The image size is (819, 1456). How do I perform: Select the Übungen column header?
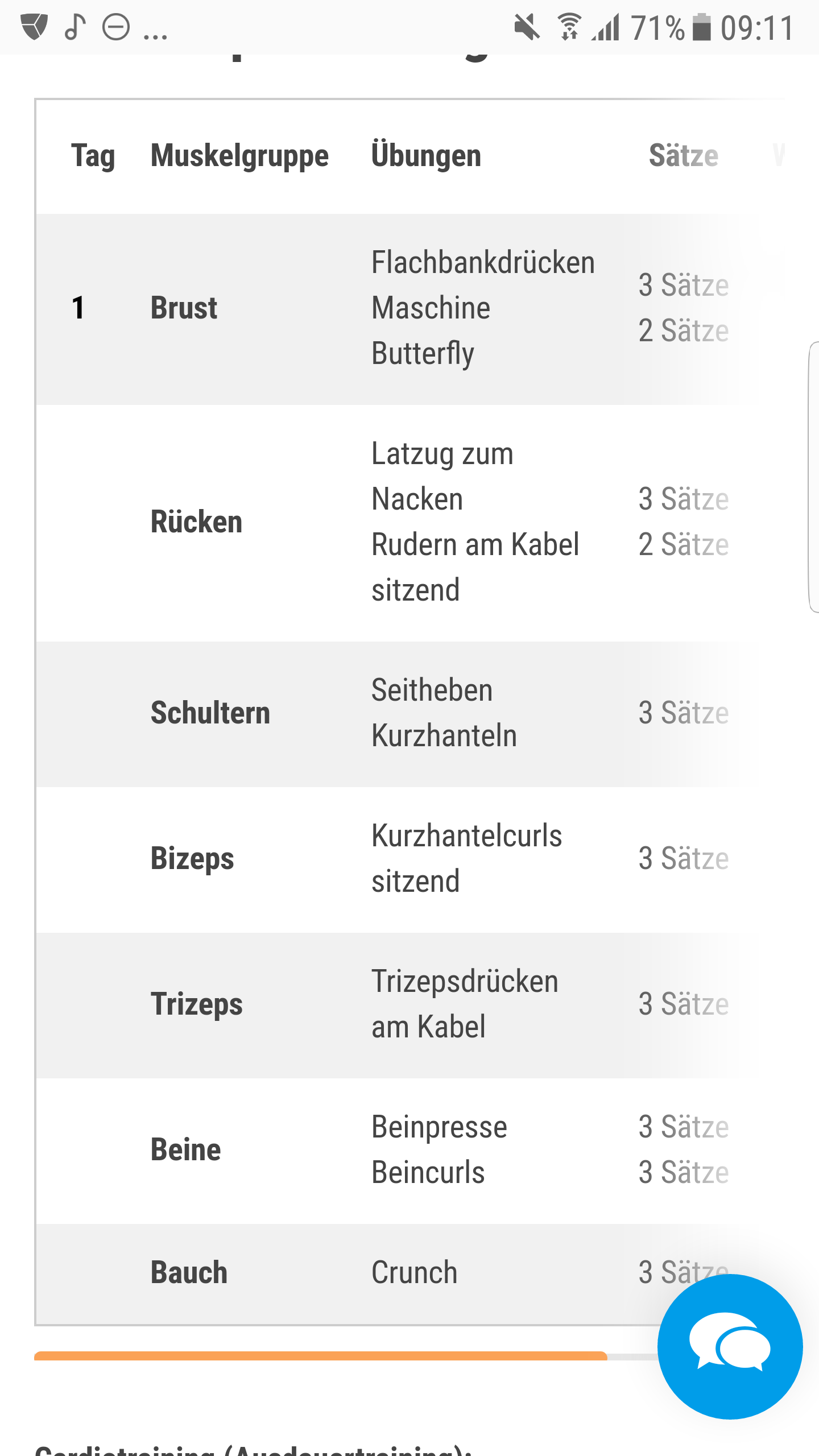click(426, 156)
